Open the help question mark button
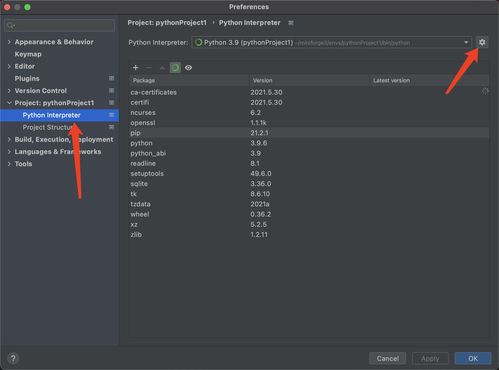 tap(13, 358)
